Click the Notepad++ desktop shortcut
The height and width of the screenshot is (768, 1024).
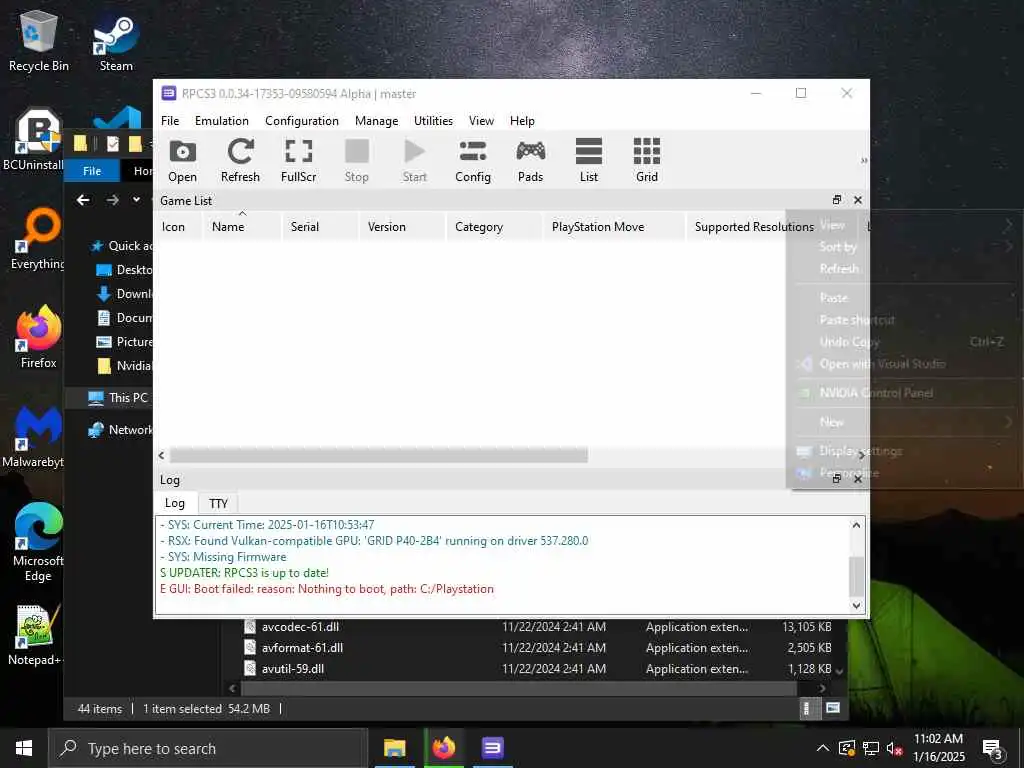(37, 635)
